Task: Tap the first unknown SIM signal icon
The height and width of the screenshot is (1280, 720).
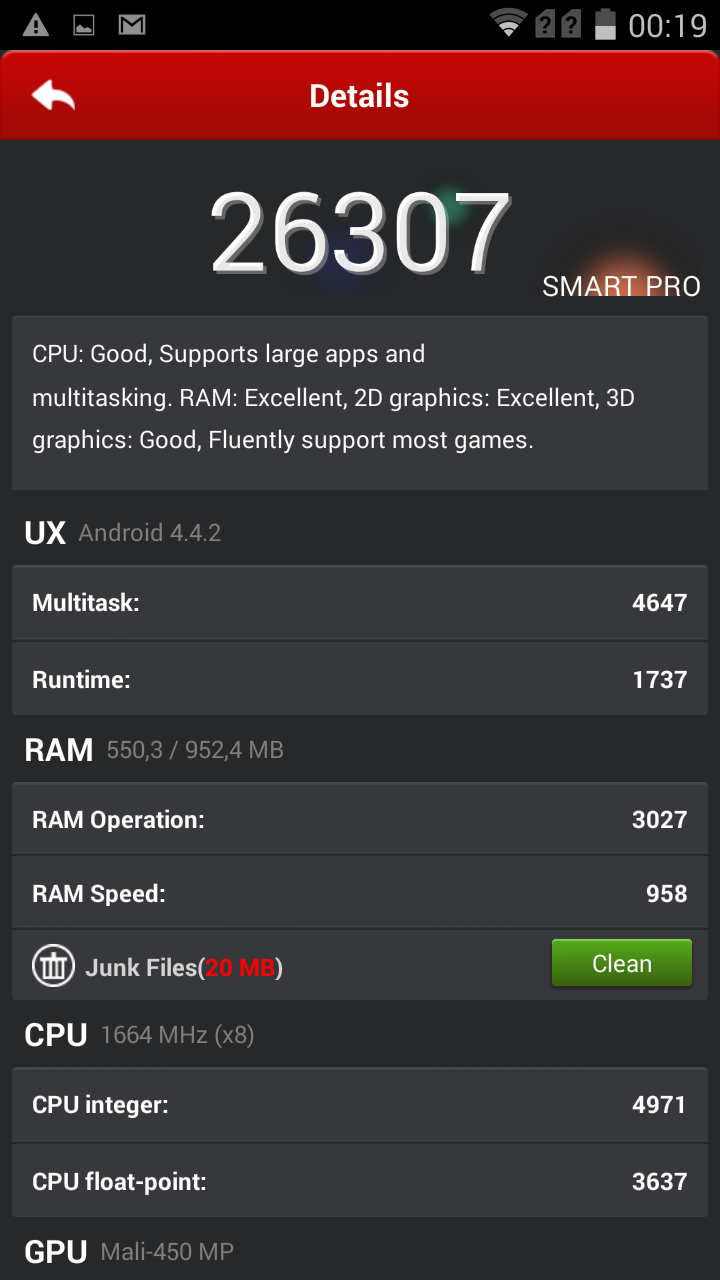Action: tap(544, 24)
